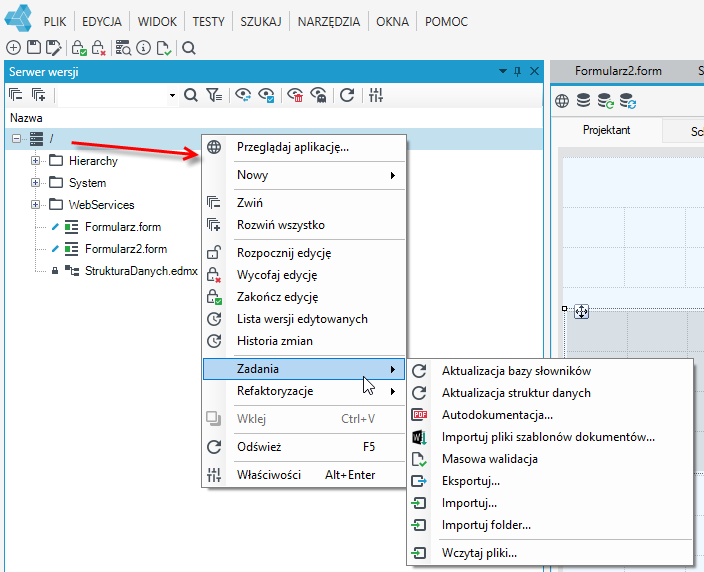Expand all using Serwer wersji toolbar icon
The width and height of the screenshot is (704, 572).
pos(39,95)
